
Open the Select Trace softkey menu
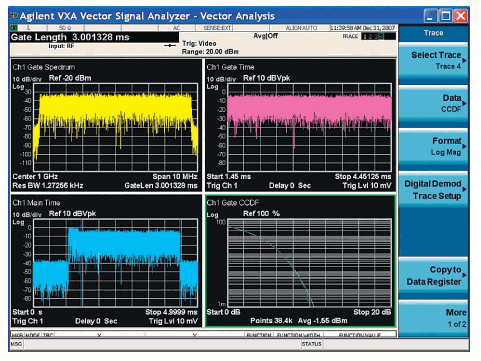tap(434, 60)
